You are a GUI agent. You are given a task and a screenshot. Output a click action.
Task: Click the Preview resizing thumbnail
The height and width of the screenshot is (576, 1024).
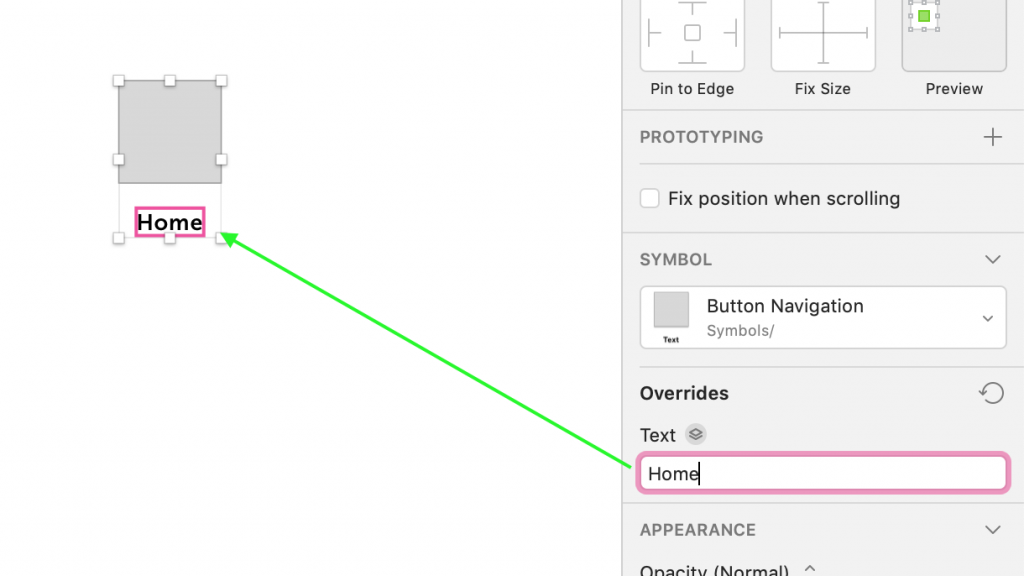click(952, 35)
